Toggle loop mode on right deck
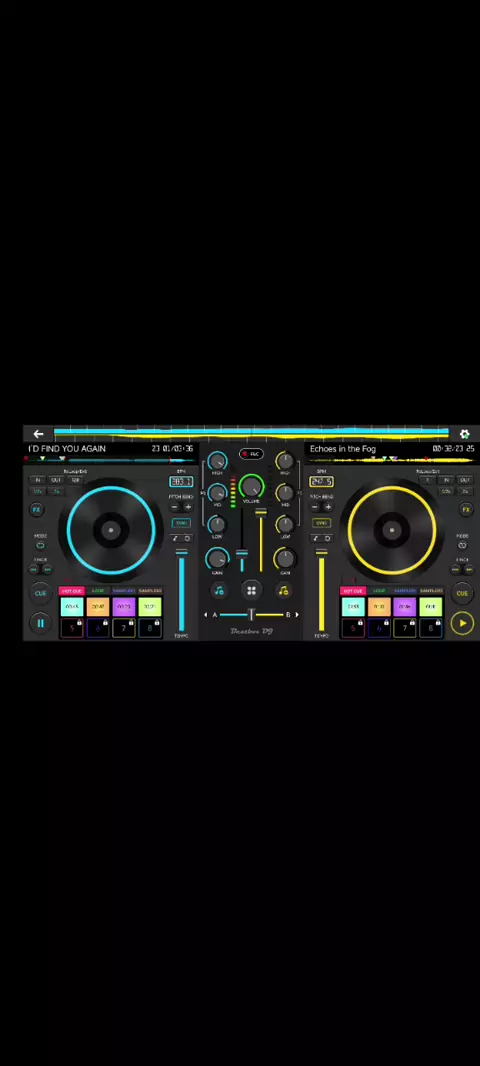 [x=462, y=545]
